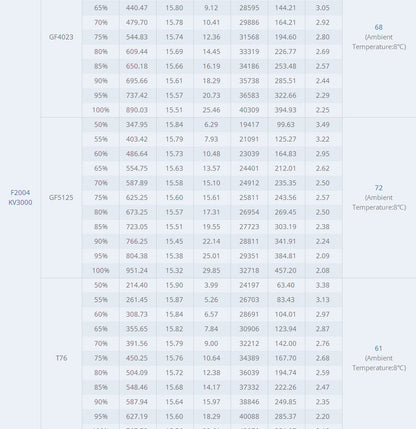416x429 pixels.
Task: Click the F2004 KV3000 motor label
Action: pyautogui.click(x=20, y=197)
